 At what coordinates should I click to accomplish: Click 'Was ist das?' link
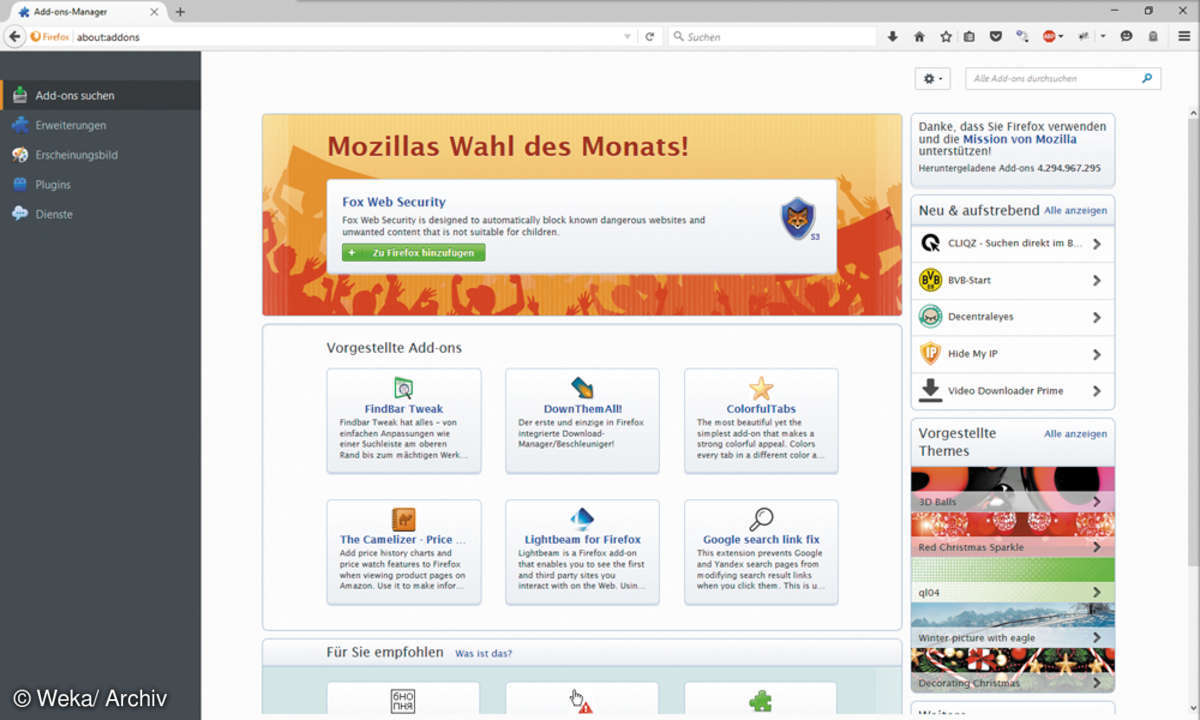pyautogui.click(x=483, y=654)
